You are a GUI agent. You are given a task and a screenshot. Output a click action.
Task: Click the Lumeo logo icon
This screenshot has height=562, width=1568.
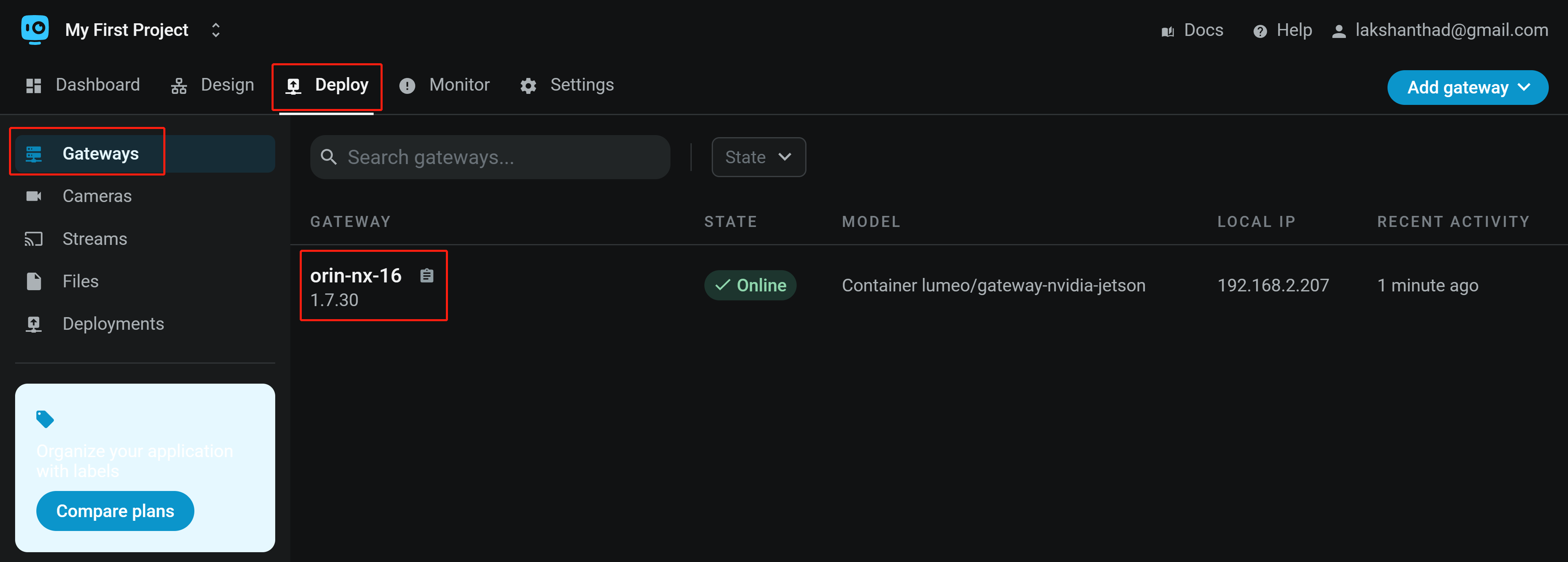[x=35, y=29]
